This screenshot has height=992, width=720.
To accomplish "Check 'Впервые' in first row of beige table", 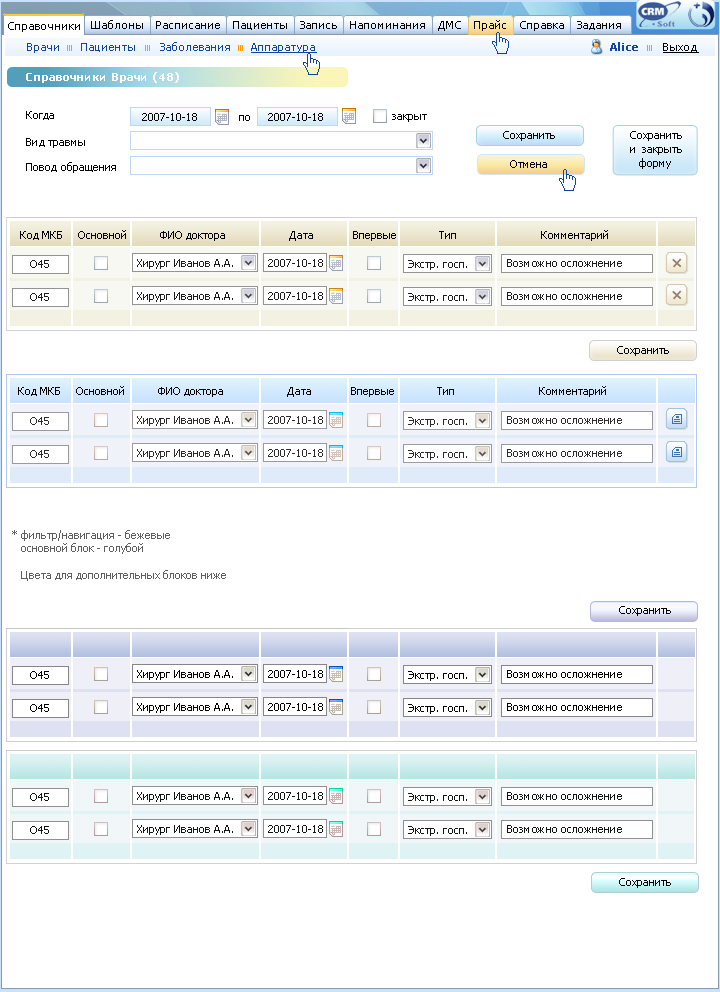I will pos(374,263).
